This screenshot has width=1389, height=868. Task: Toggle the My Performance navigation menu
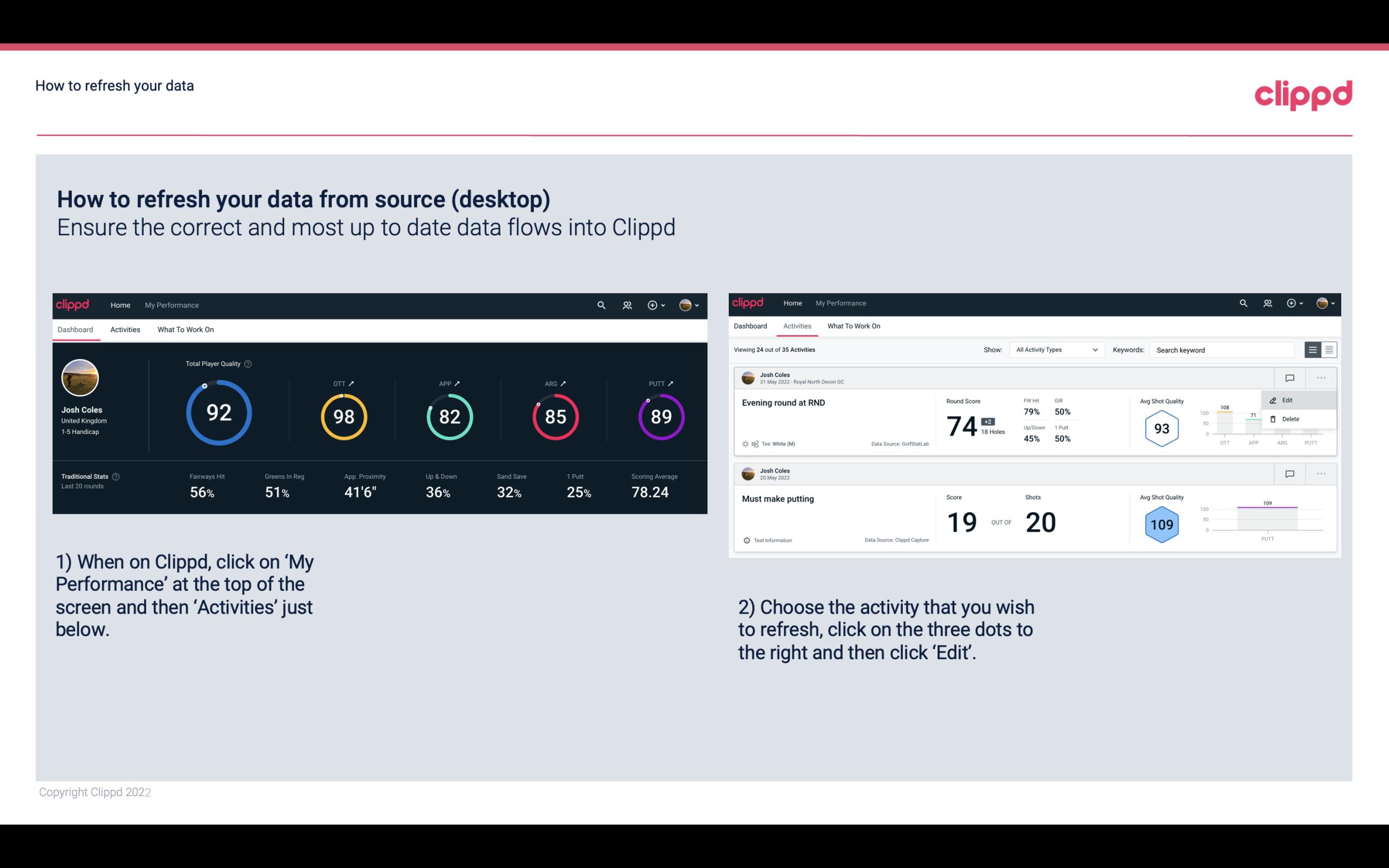pyautogui.click(x=171, y=304)
